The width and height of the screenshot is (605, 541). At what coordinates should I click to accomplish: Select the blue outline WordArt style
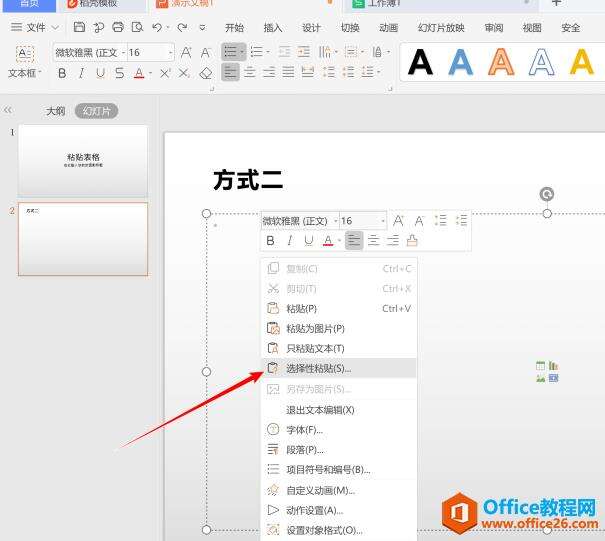click(x=541, y=62)
